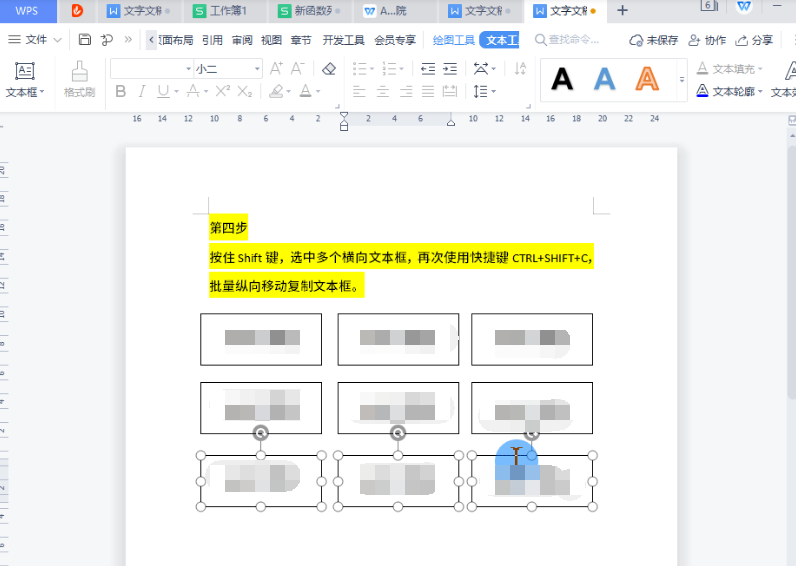Toggle bold formatting
The width and height of the screenshot is (796, 566).
[x=120, y=91]
